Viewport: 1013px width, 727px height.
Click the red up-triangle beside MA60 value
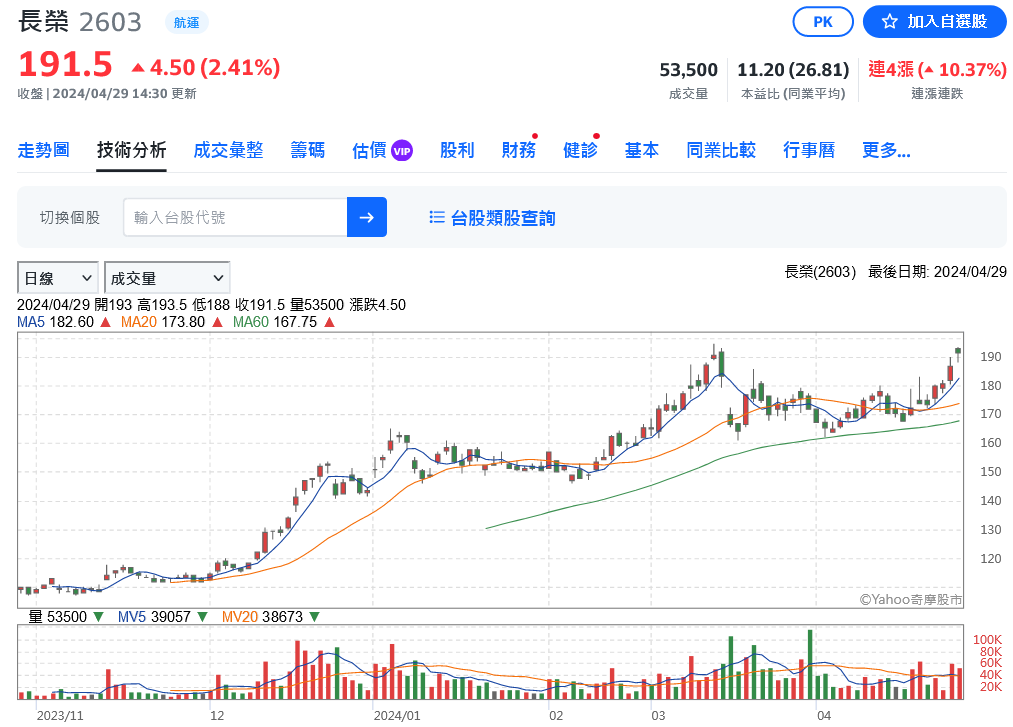click(329, 322)
